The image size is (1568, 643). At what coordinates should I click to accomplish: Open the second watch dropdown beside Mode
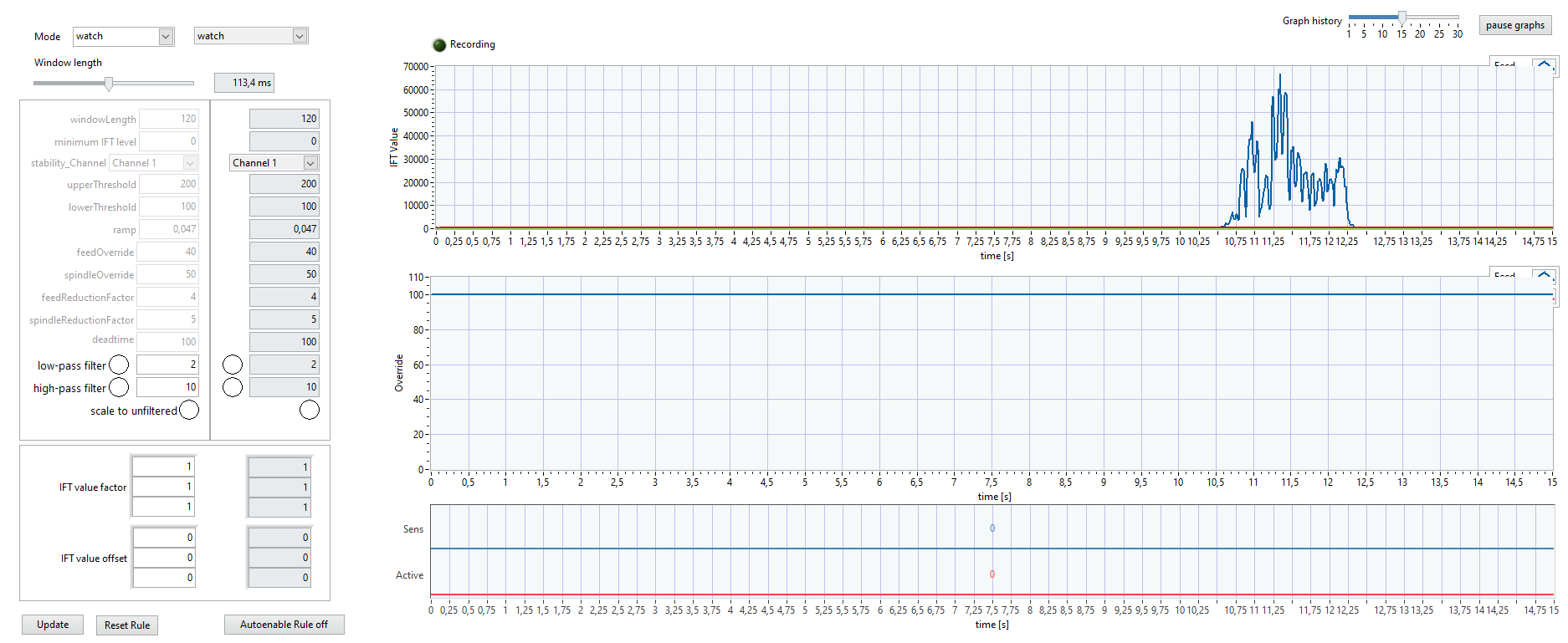click(251, 36)
